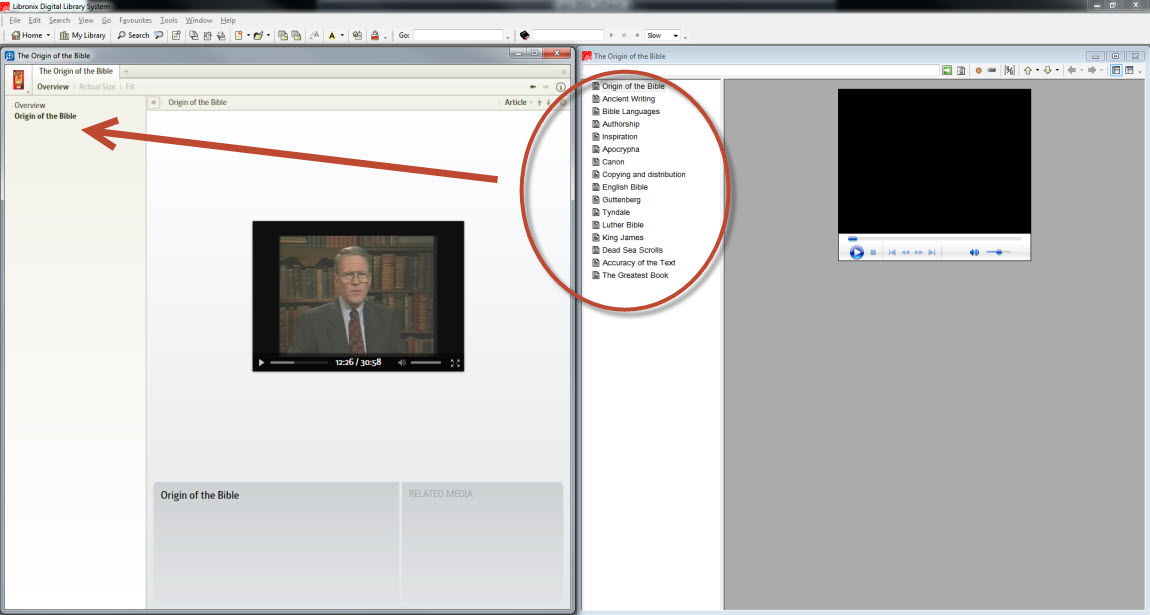The height and width of the screenshot is (615, 1150).
Task: Open Apocrypha in the contents list
Action: [x=620, y=150]
